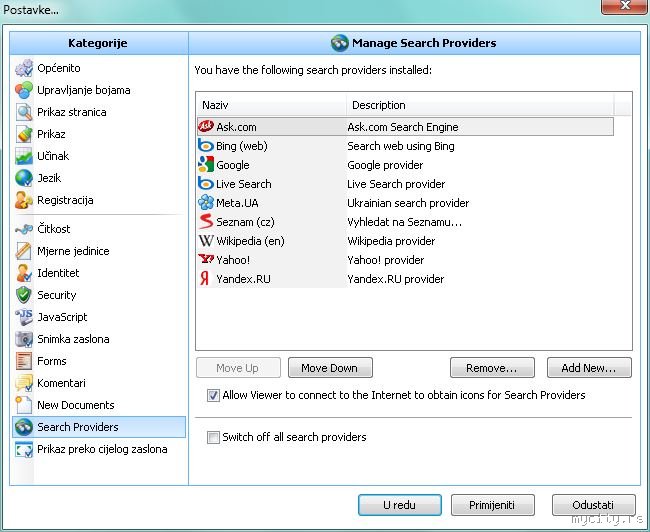Select the Komentari category label
This screenshot has height=532, width=650.
pyautogui.click(x=61, y=383)
